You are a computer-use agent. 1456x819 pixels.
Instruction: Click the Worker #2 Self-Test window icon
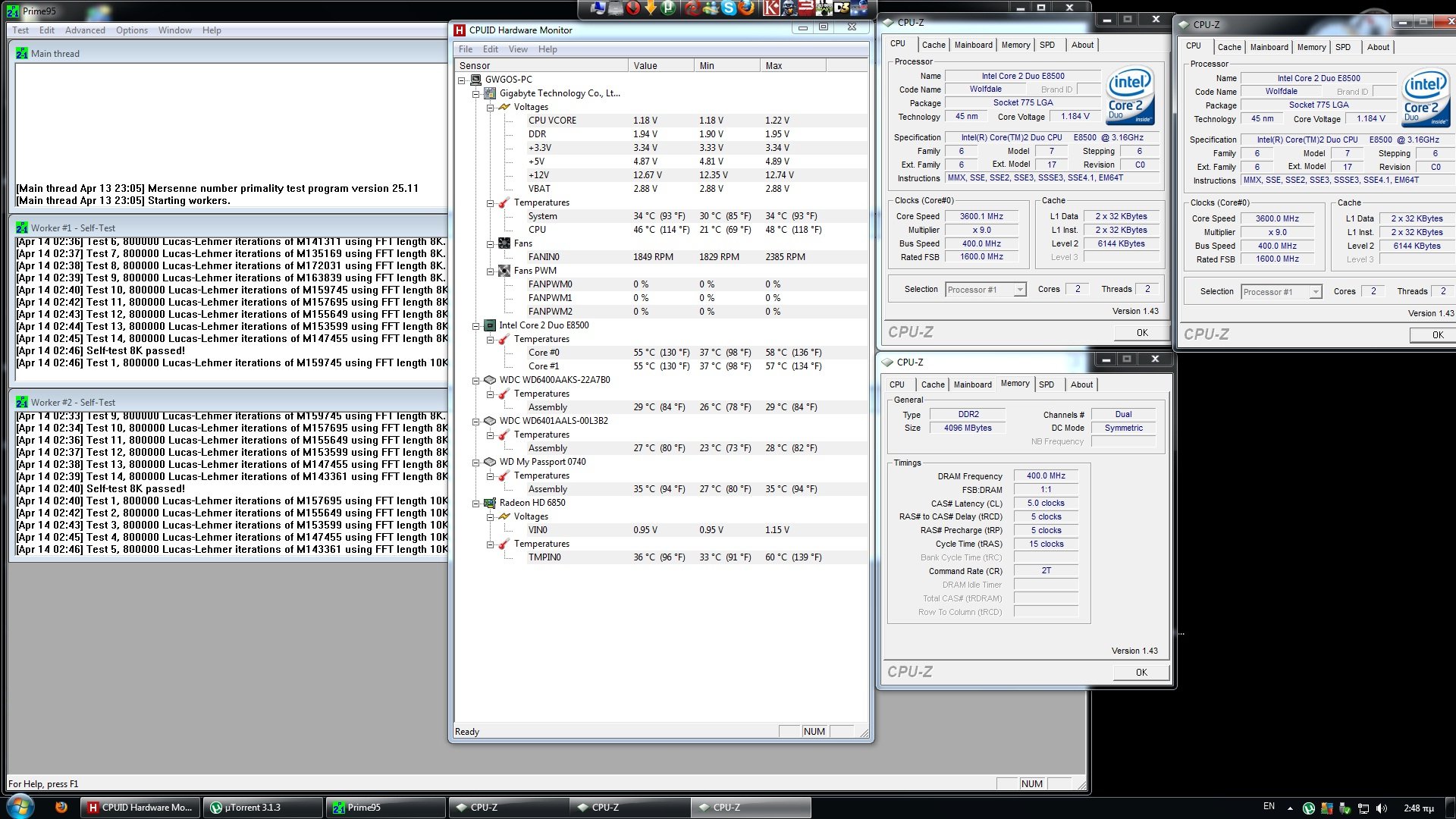click(x=22, y=403)
